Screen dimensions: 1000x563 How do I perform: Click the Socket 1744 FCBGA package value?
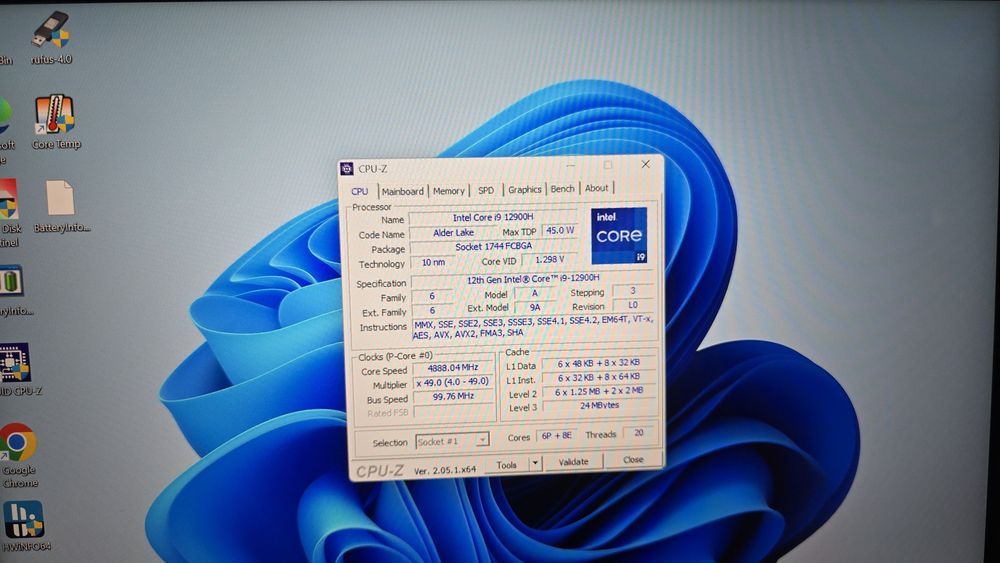(493, 247)
